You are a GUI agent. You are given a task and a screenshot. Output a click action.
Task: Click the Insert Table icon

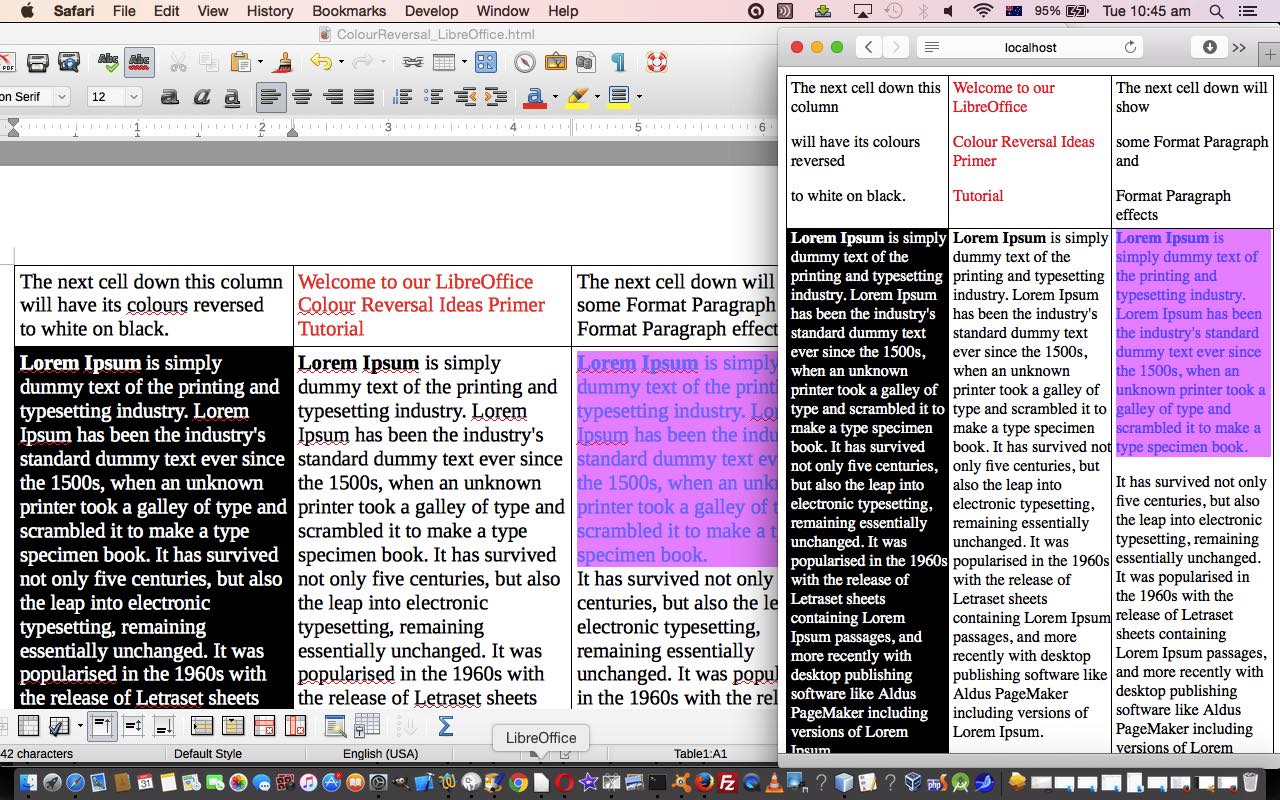443,63
